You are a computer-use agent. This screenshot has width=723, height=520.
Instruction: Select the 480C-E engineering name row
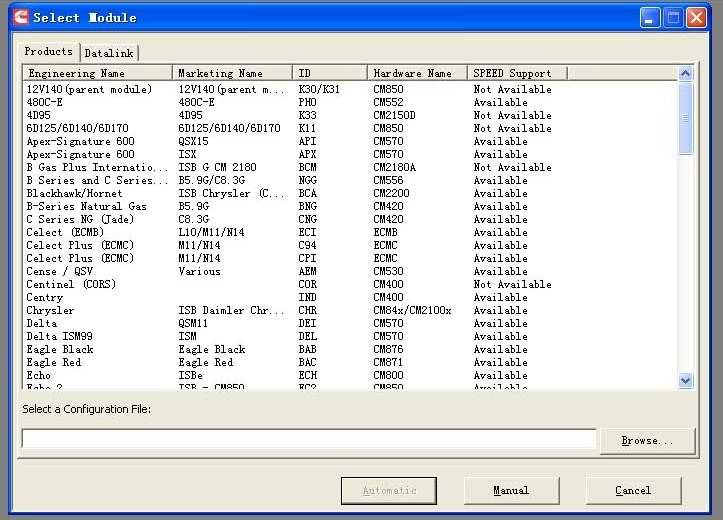[44, 102]
